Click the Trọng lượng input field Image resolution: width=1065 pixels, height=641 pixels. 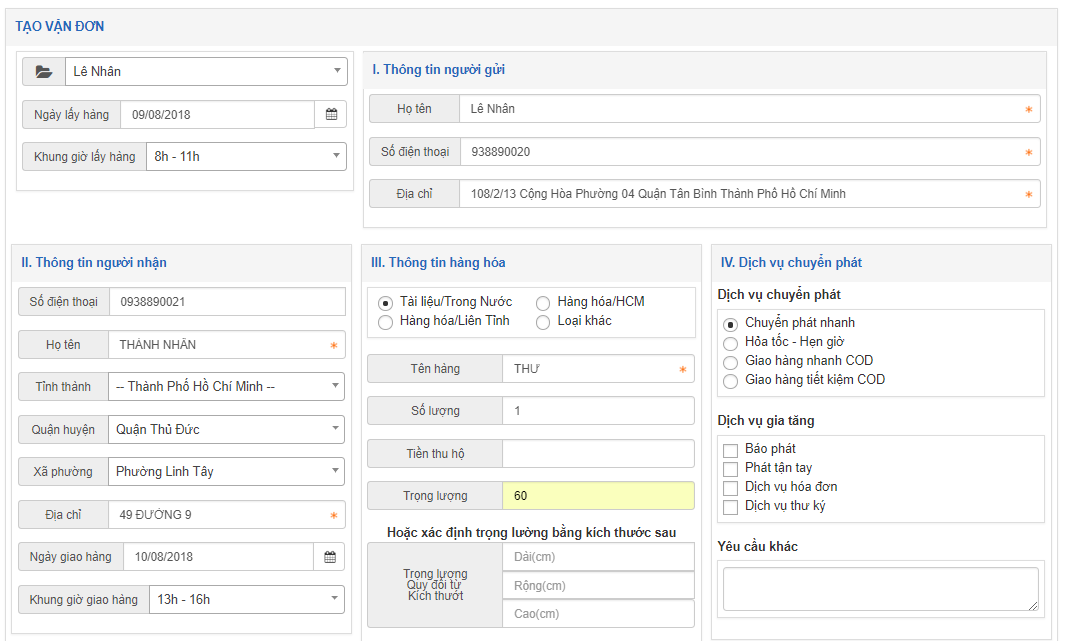click(x=597, y=496)
